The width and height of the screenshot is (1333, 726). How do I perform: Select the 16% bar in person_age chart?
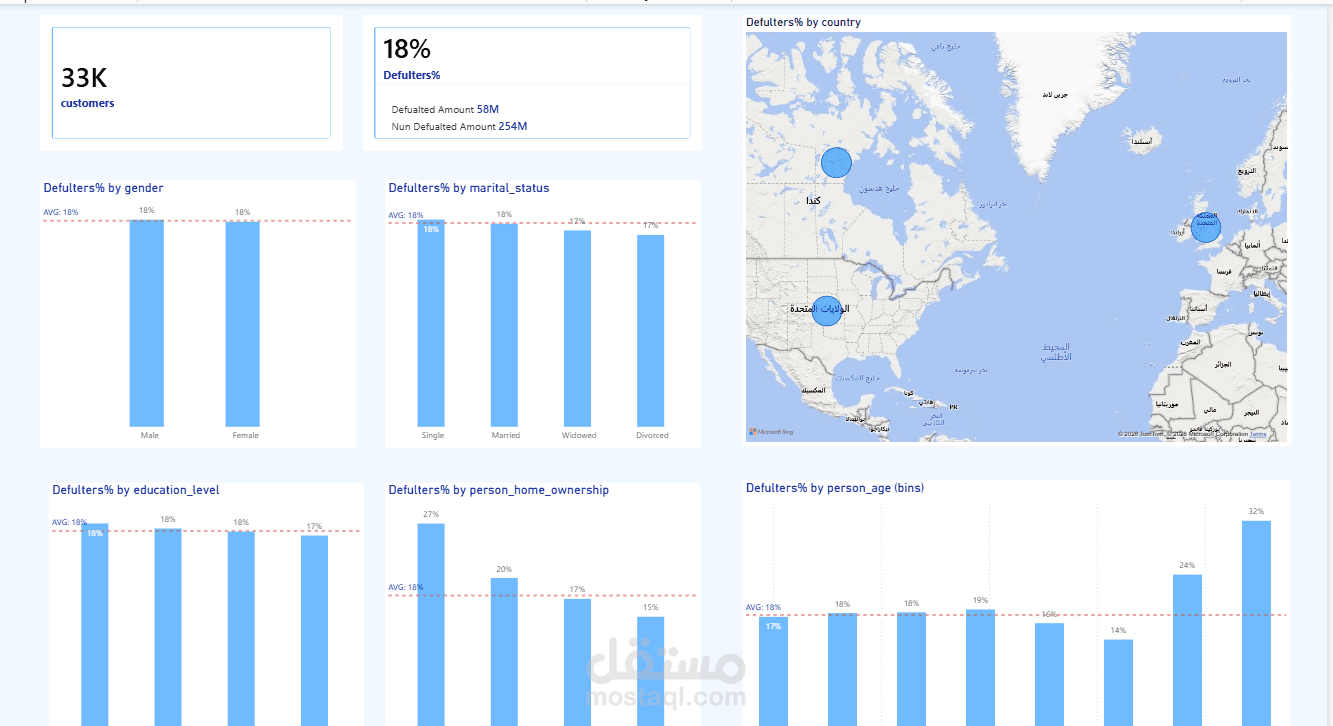click(1049, 674)
